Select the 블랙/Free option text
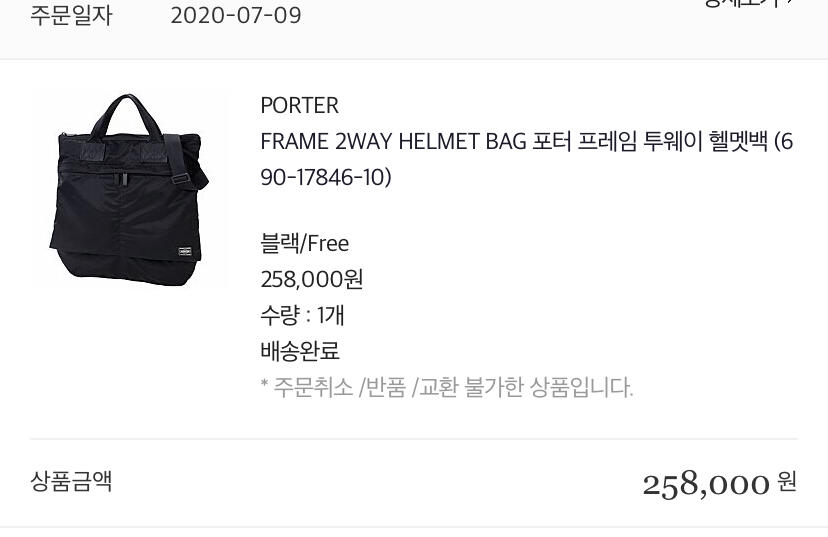Image resolution: width=828 pixels, height=537 pixels. click(x=305, y=244)
